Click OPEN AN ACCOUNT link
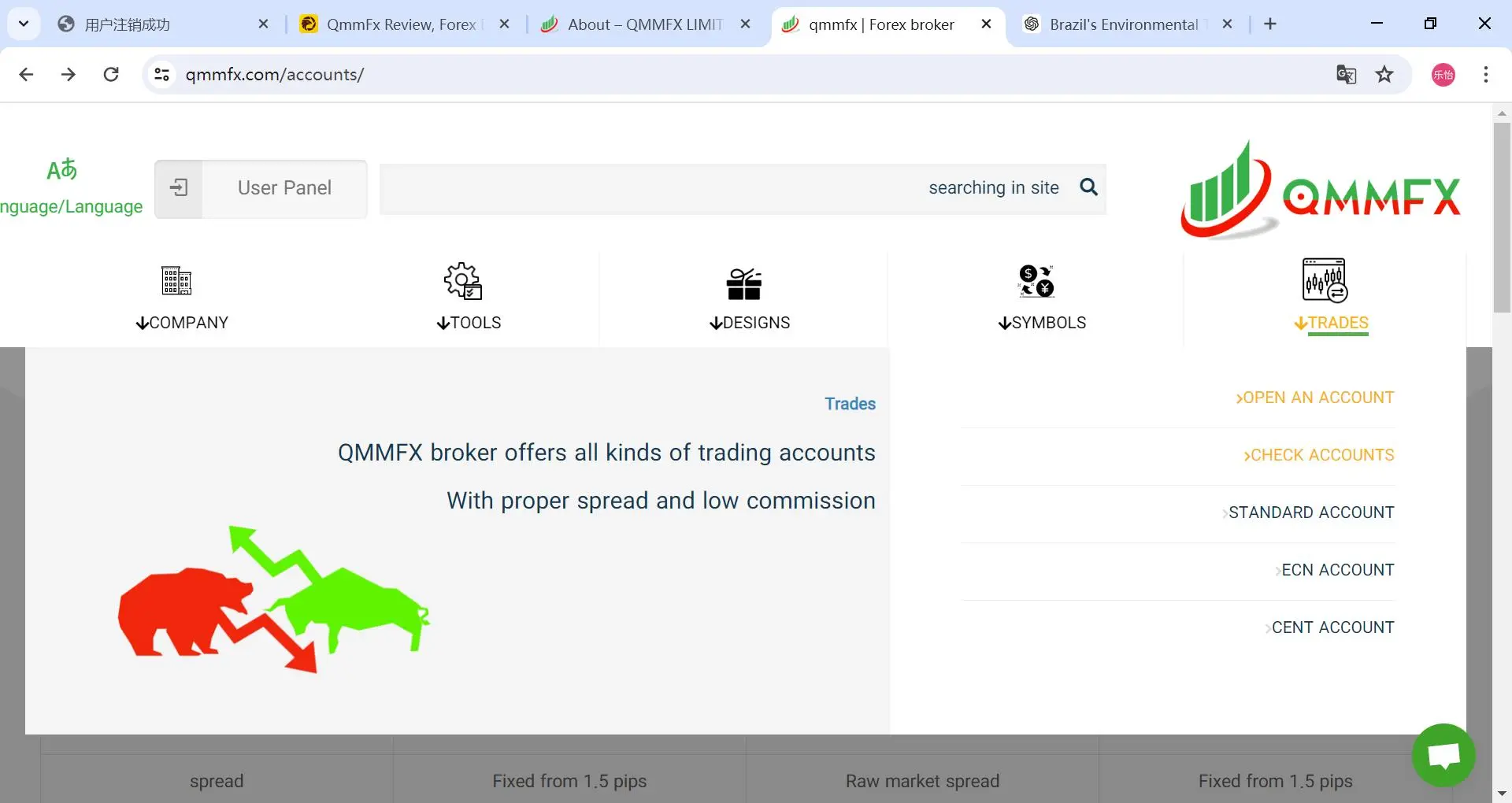 pyautogui.click(x=1315, y=398)
